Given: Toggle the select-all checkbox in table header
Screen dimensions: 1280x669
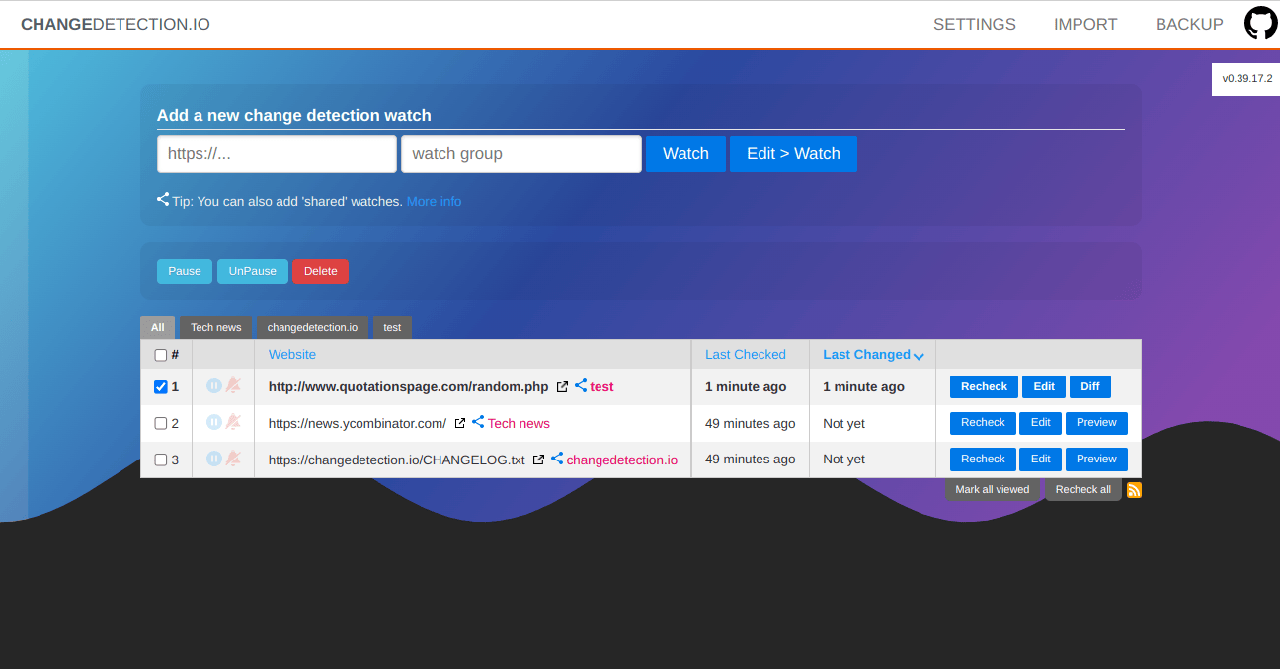Looking at the screenshot, I should (161, 355).
